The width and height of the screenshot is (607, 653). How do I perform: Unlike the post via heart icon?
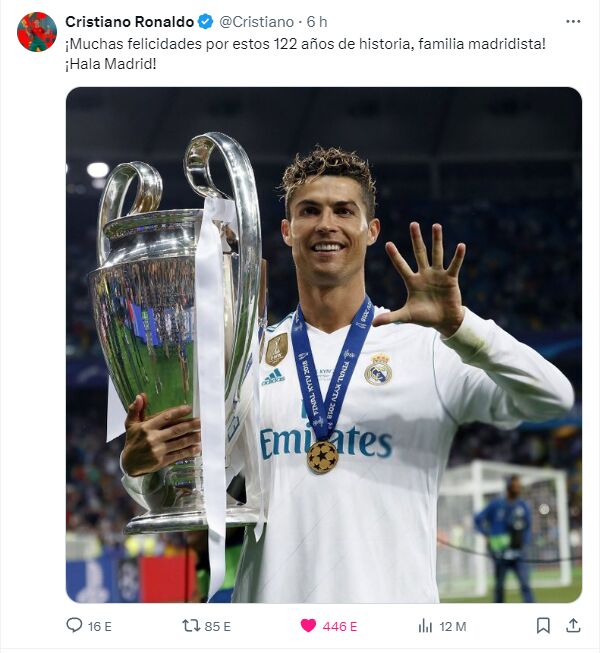[308, 626]
